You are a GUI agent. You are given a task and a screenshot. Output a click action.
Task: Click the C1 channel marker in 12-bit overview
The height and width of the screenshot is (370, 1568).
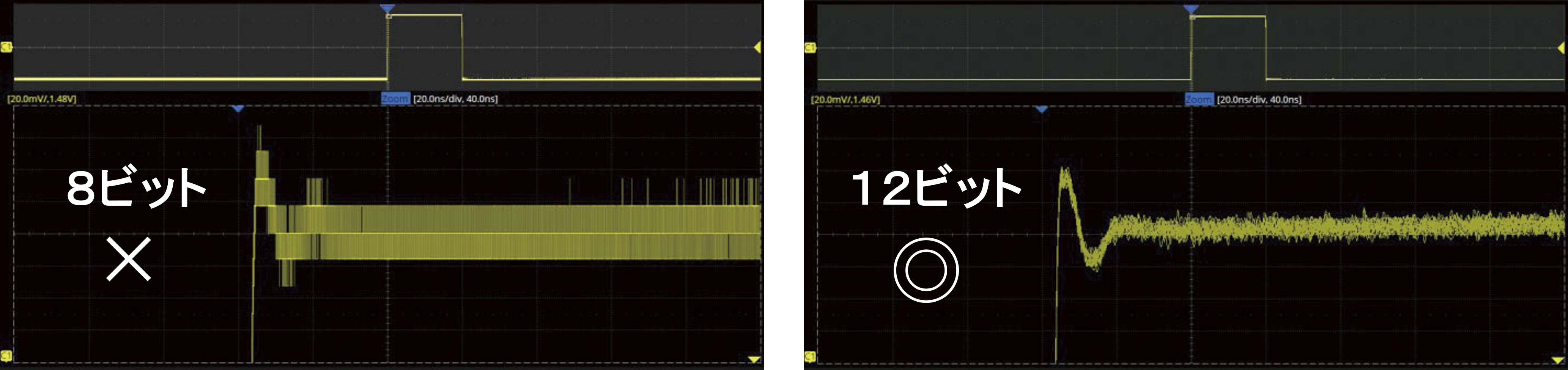810,47
